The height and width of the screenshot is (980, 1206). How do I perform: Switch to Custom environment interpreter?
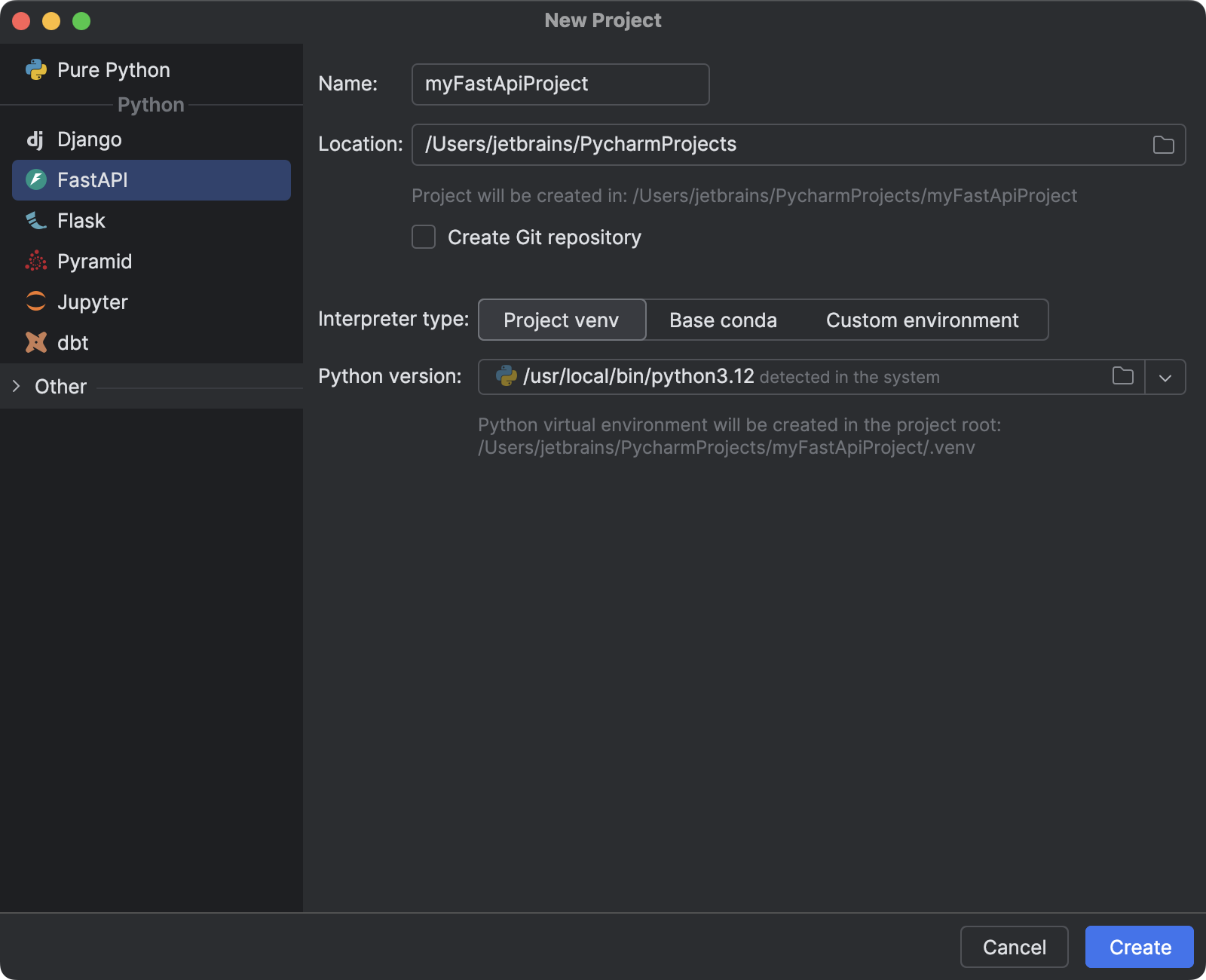tap(923, 320)
